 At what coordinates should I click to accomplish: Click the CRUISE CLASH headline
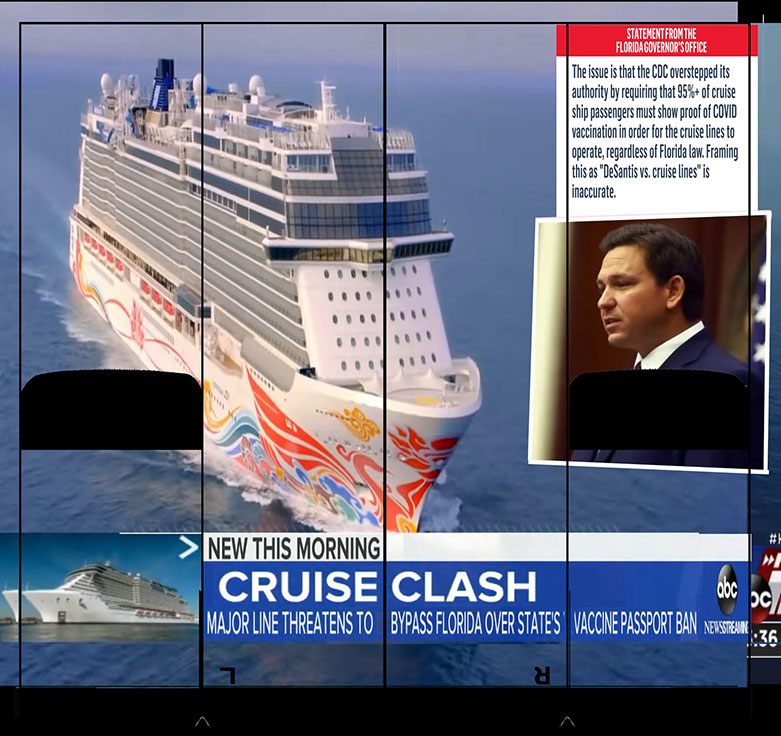(377, 587)
